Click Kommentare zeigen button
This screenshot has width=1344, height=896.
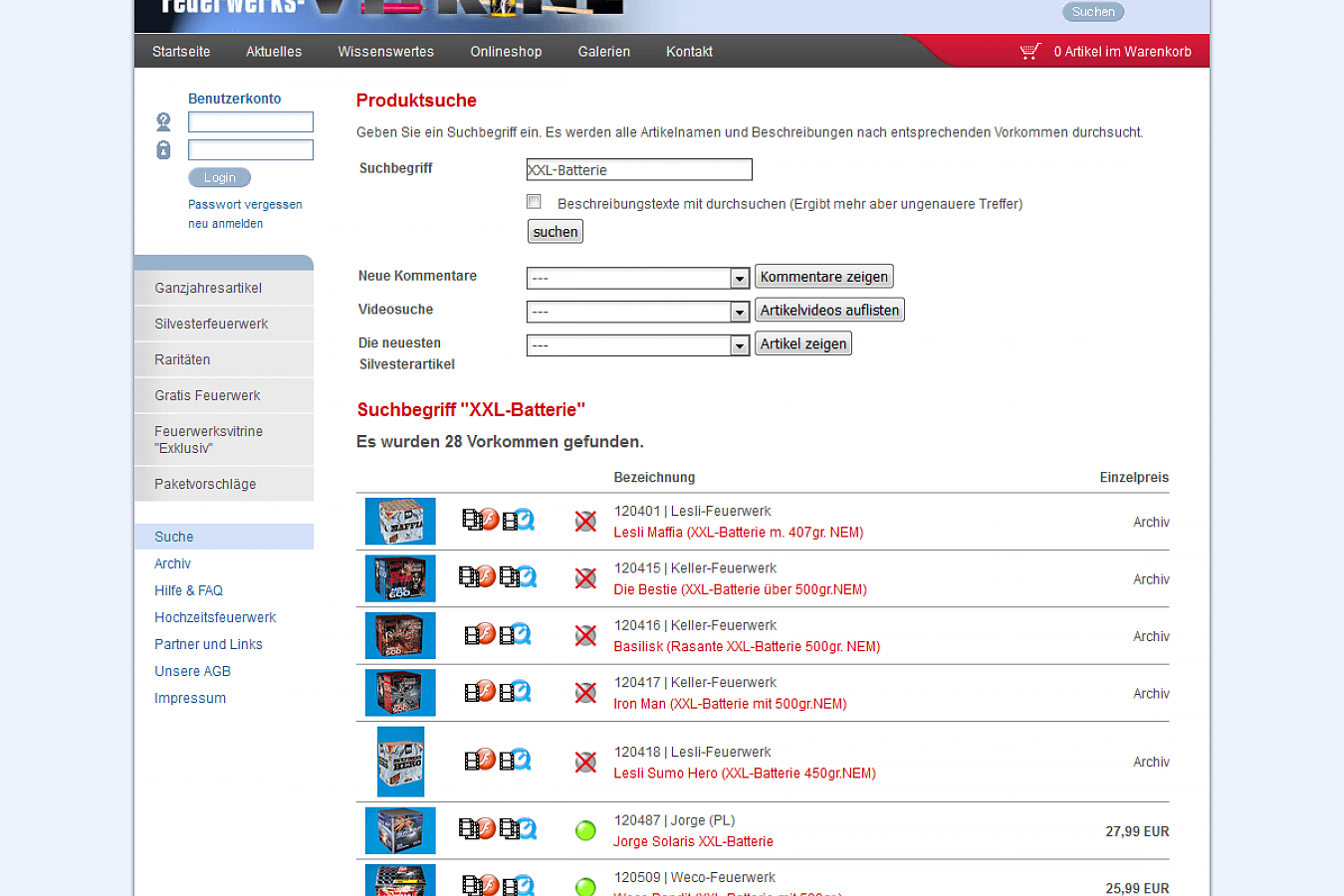[824, 276]
